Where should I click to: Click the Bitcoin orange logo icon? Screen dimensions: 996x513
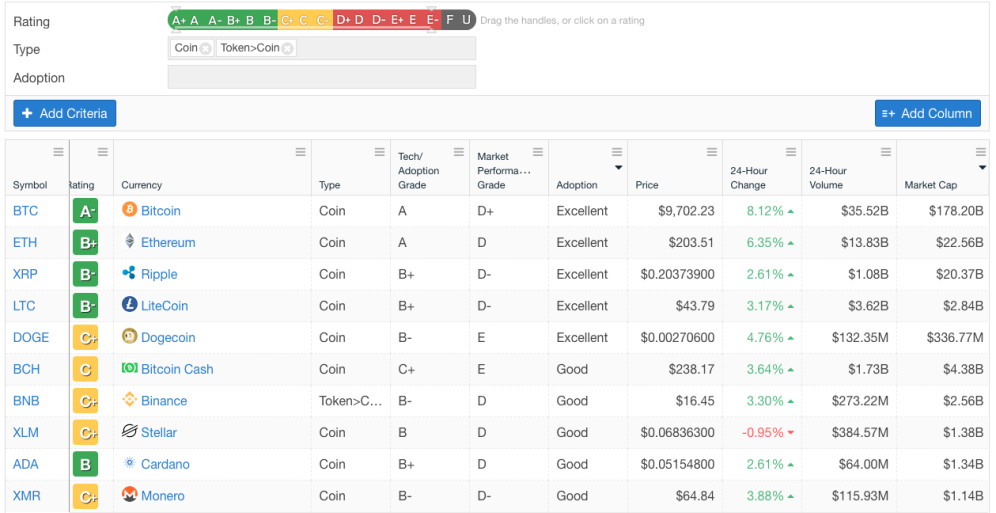(130, 210)
